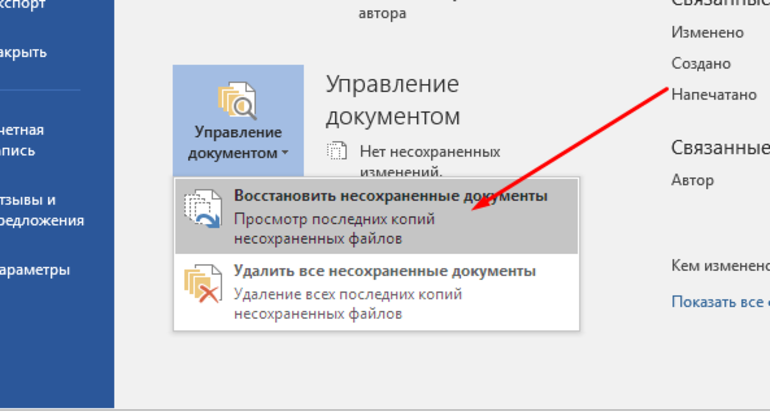Click the Показать все link
Image resolution: width=770 pixels, height=412 pixels.
[x=720, y=301]
